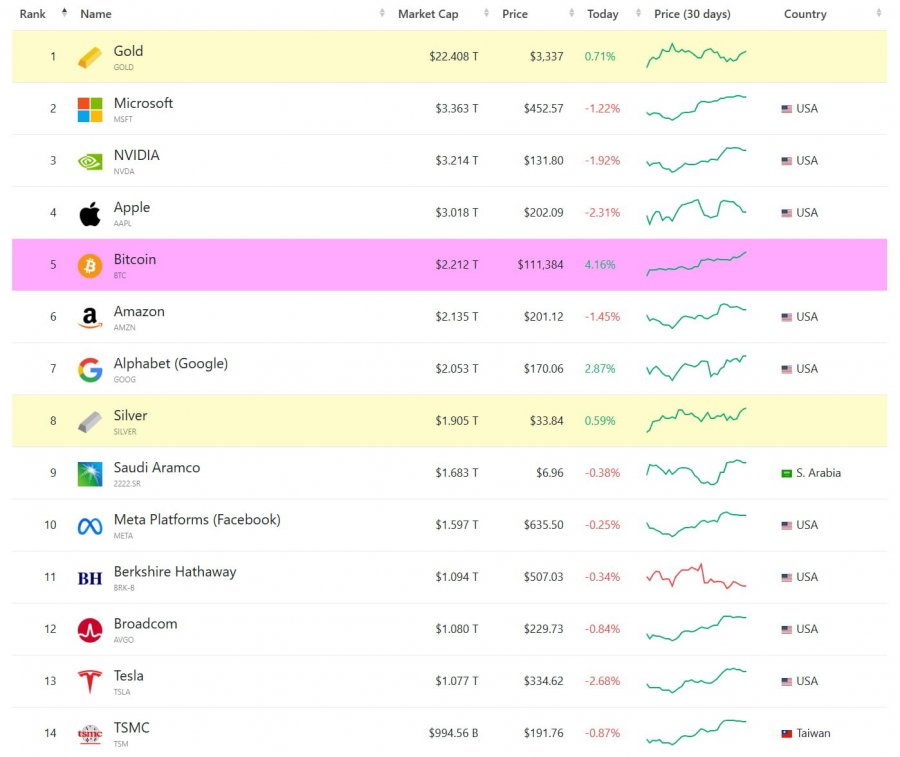Click the Price column header
This screenshot has height=757, width=900.
[x=515, y=14]
